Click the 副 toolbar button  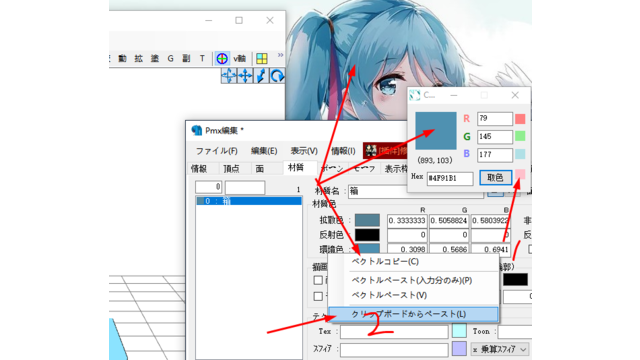click(x=186, y=59)
